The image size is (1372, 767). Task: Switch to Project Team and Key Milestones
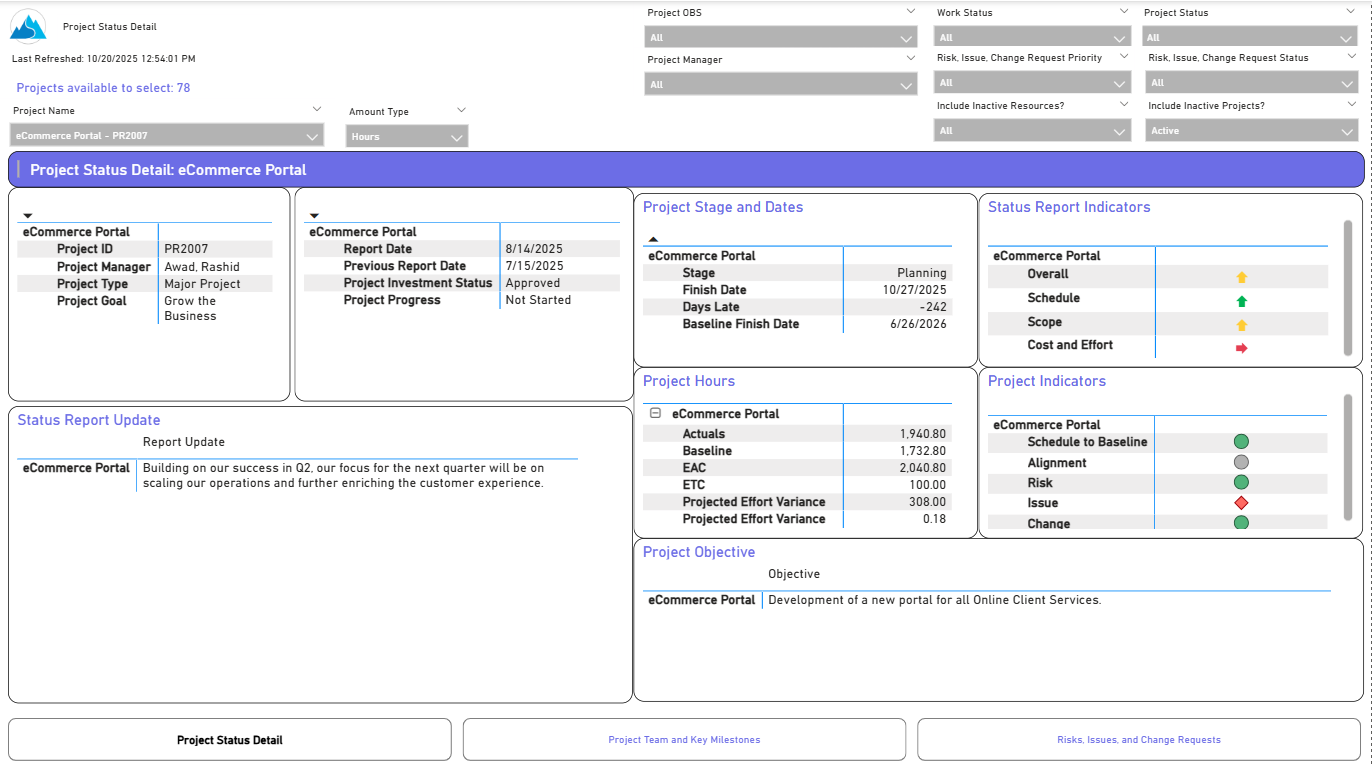pyautogui.click(x=684, y=740)
